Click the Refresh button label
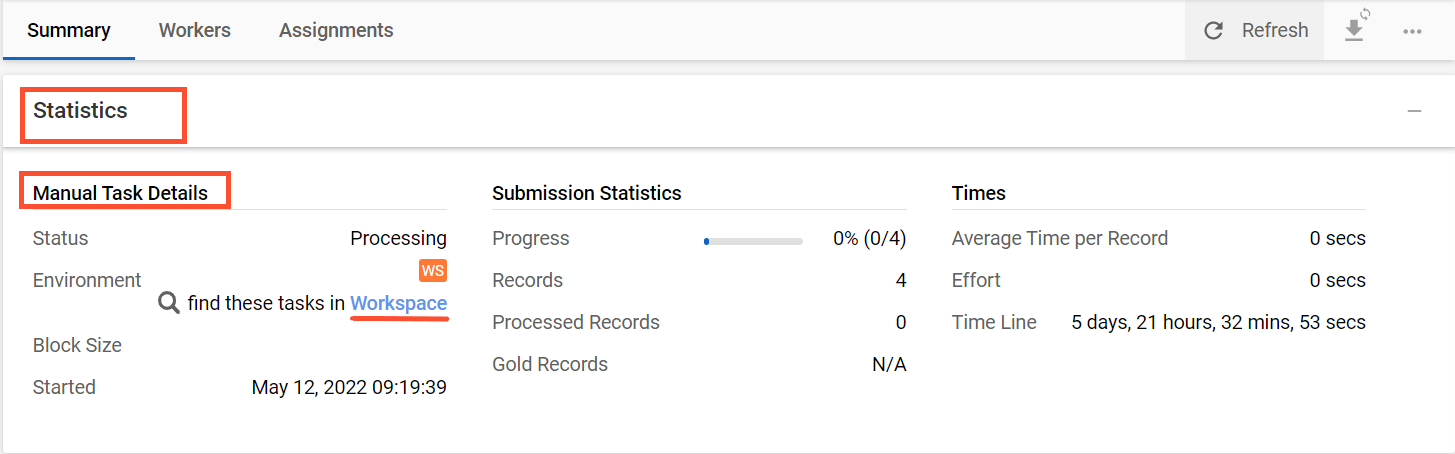The image size is (1455, 454). click(x=1275, y=31)
